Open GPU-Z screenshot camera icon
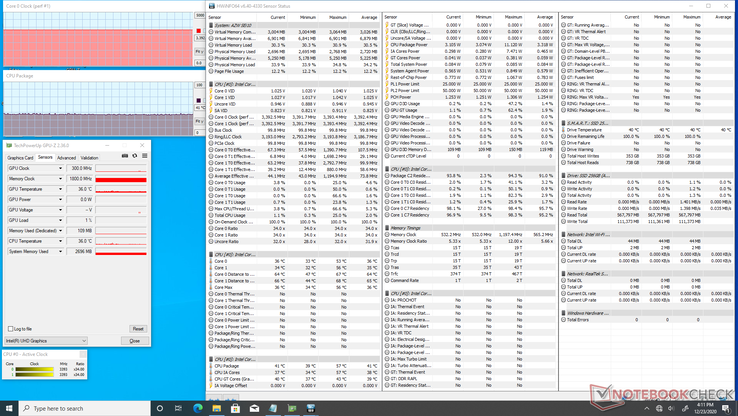The height and width of the screenshot is (416, 738). click(125, 156)
